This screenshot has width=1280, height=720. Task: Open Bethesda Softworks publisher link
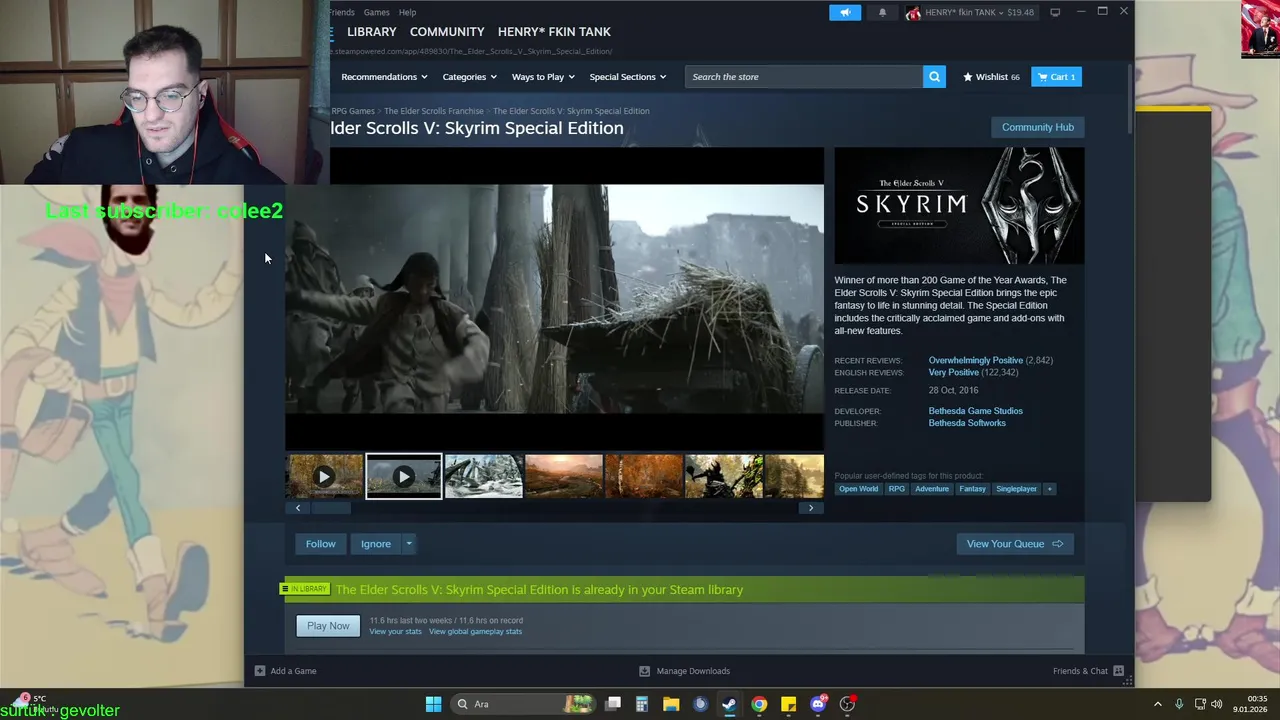(967, 423)
